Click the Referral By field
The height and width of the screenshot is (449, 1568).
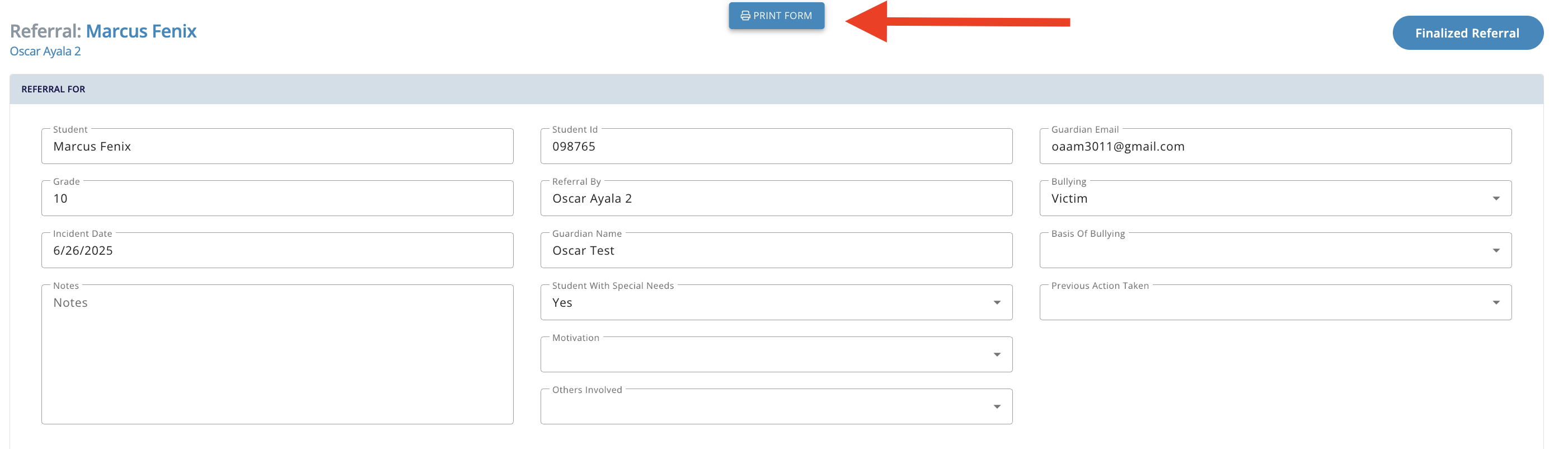pos(776,199)
